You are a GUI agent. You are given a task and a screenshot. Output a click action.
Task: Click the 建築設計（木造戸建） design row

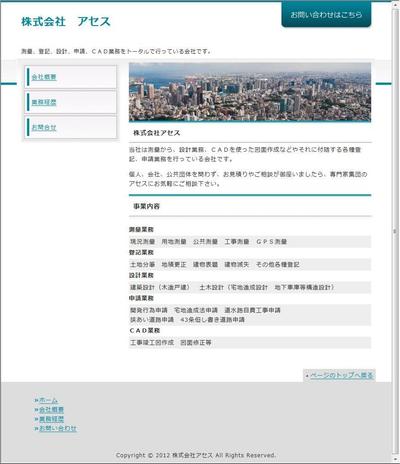point(250,287)
